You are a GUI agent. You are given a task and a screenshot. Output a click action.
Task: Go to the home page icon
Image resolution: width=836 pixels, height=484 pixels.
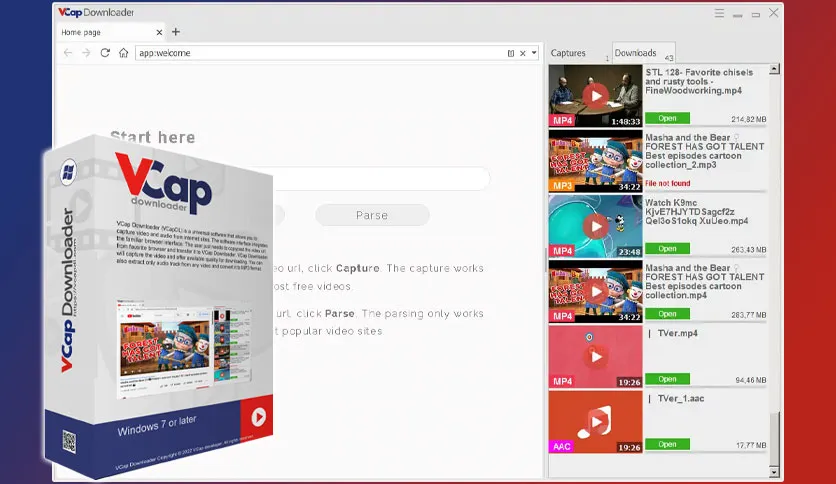click(124, 53)
